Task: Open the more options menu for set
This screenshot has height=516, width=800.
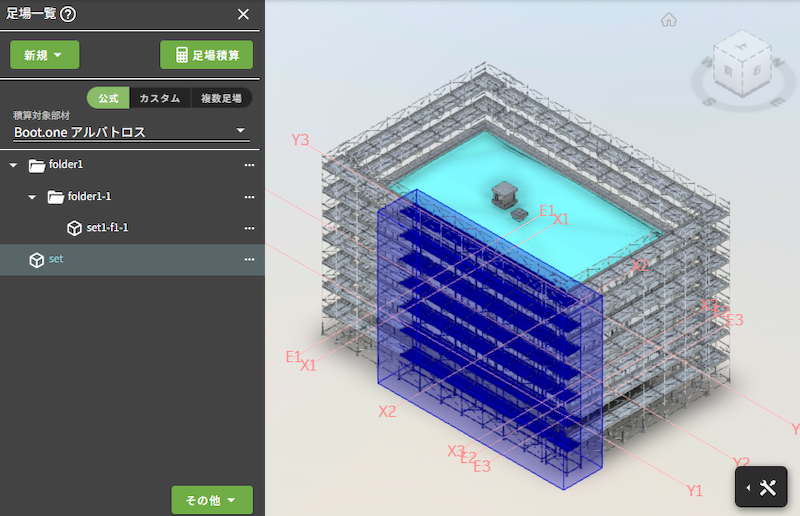Action: (x=250, y=260)
